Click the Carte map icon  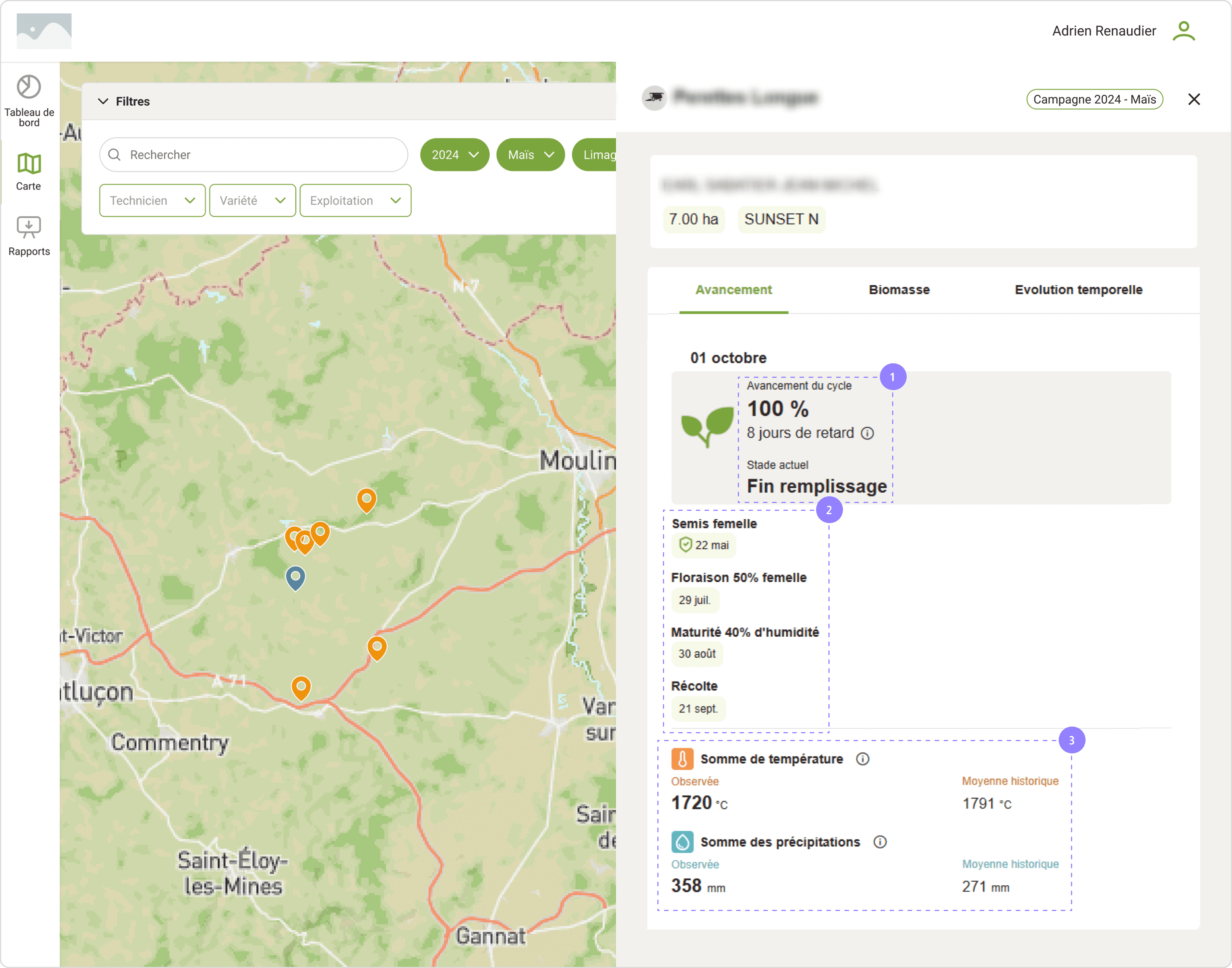pos(29,164)
